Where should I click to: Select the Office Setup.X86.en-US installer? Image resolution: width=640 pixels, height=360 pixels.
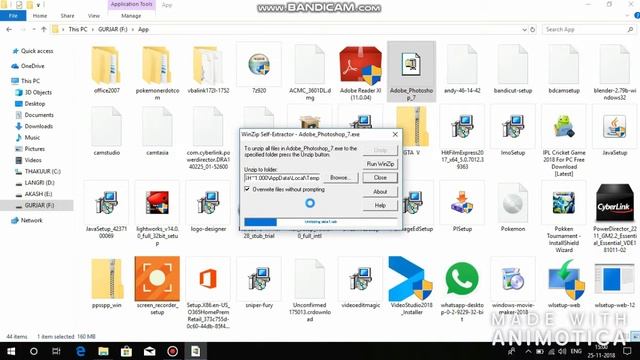pyautogui.click(x=208, y=294)
